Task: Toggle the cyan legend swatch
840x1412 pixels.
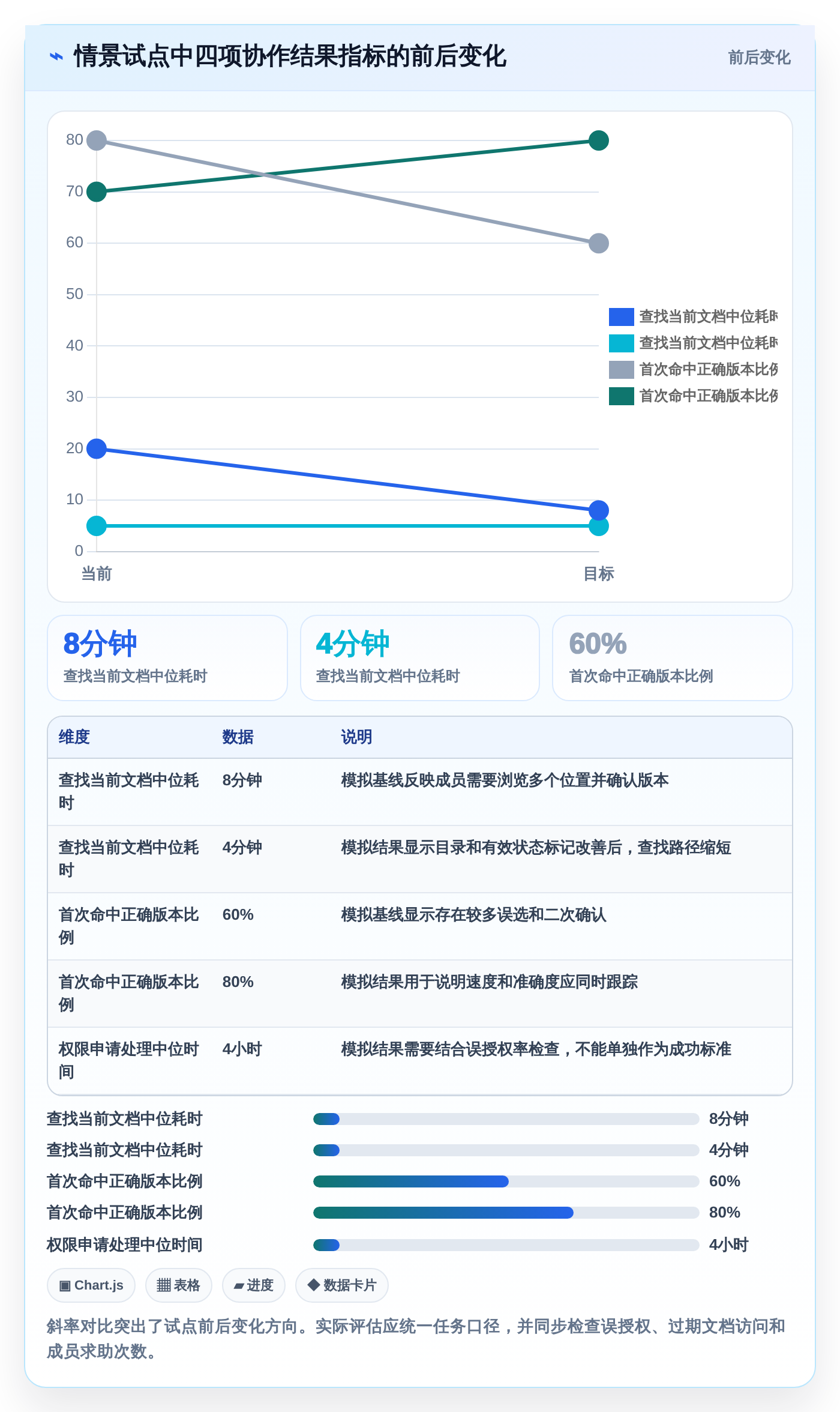Action: (x=621, y=343)
